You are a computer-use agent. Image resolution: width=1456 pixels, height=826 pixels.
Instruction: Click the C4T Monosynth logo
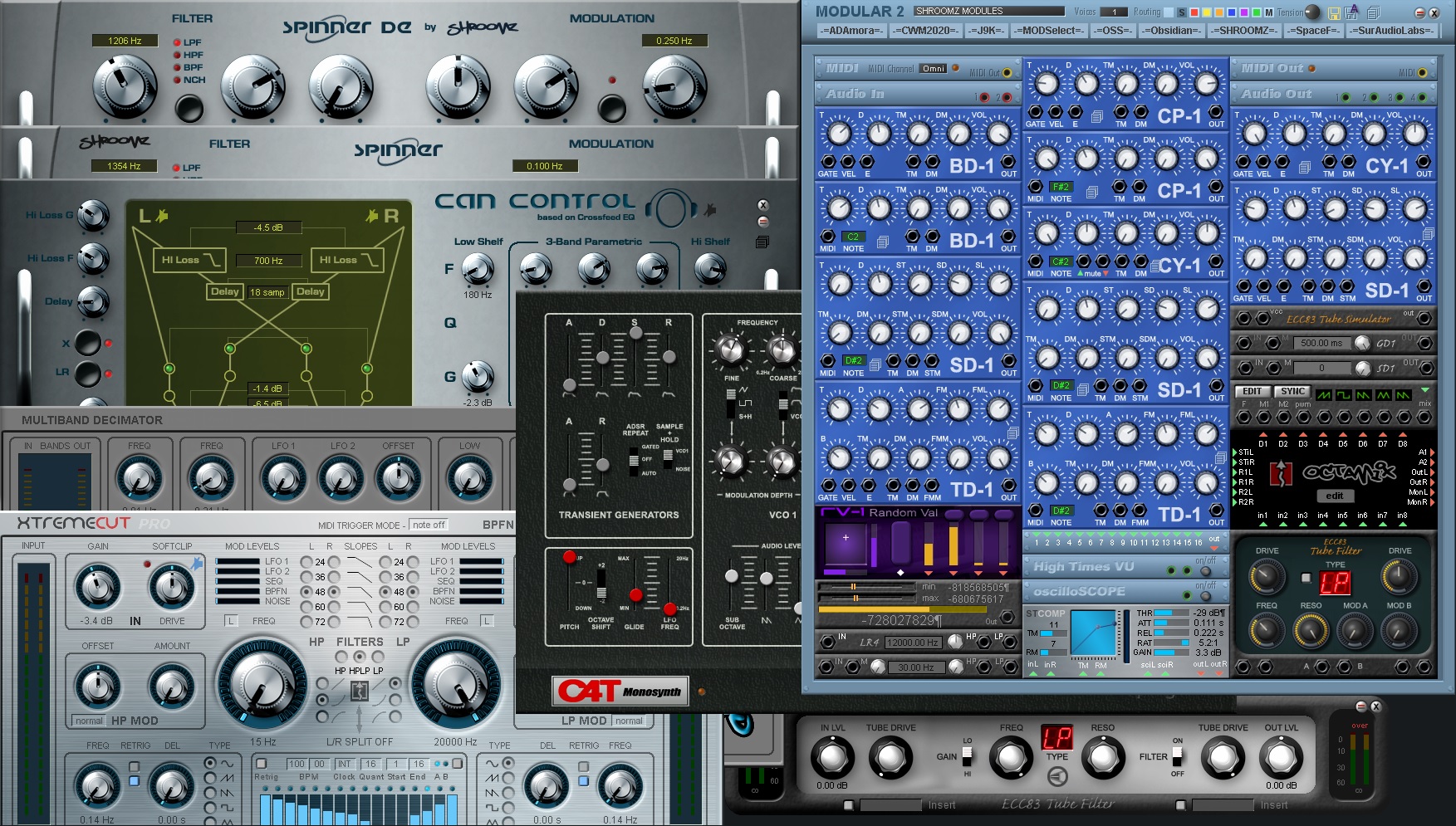(620, 691)
